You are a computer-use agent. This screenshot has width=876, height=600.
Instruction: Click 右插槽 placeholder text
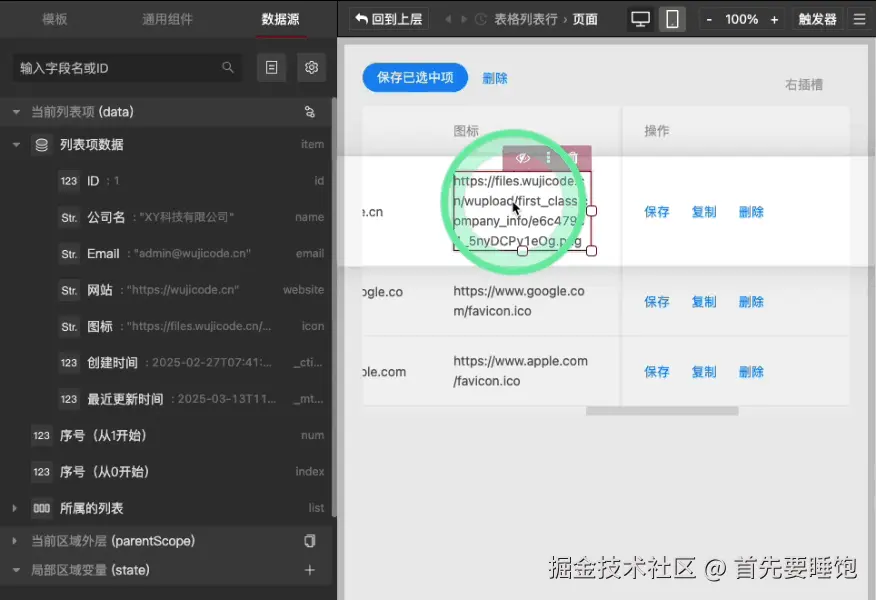point(803,84)
